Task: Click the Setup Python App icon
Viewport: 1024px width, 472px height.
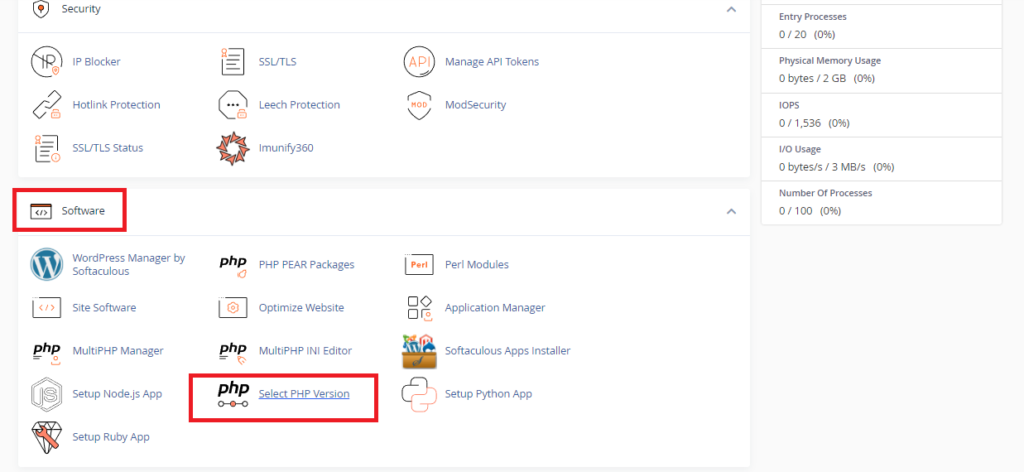Action: click(419, 394)
